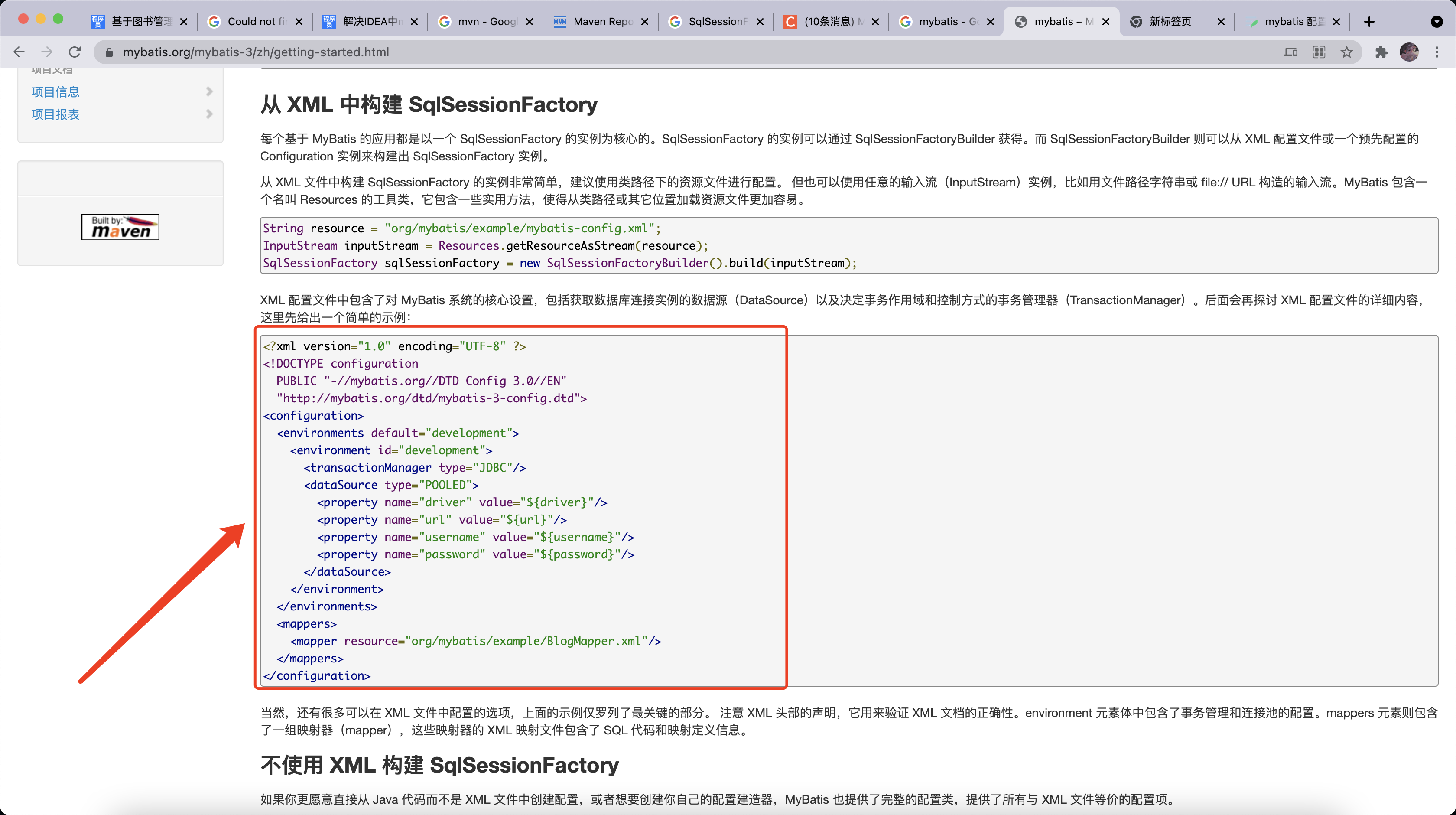The height and width of the screenshot is (815, 1456).
Task: Click the browser back arrow
Action: [x=19, y=52]
